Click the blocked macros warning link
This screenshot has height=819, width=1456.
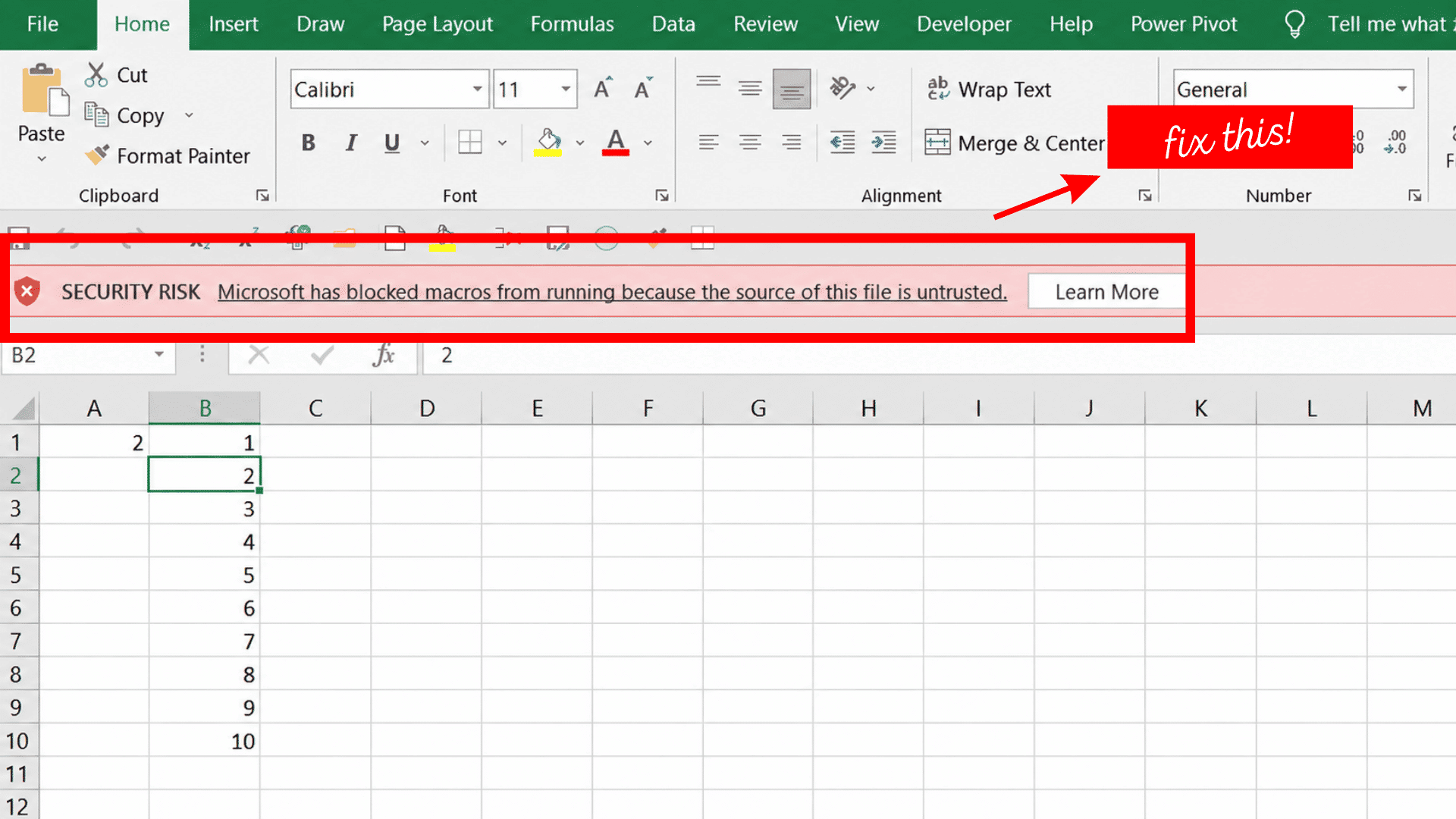pyautogui.click(x=612, y=292)
